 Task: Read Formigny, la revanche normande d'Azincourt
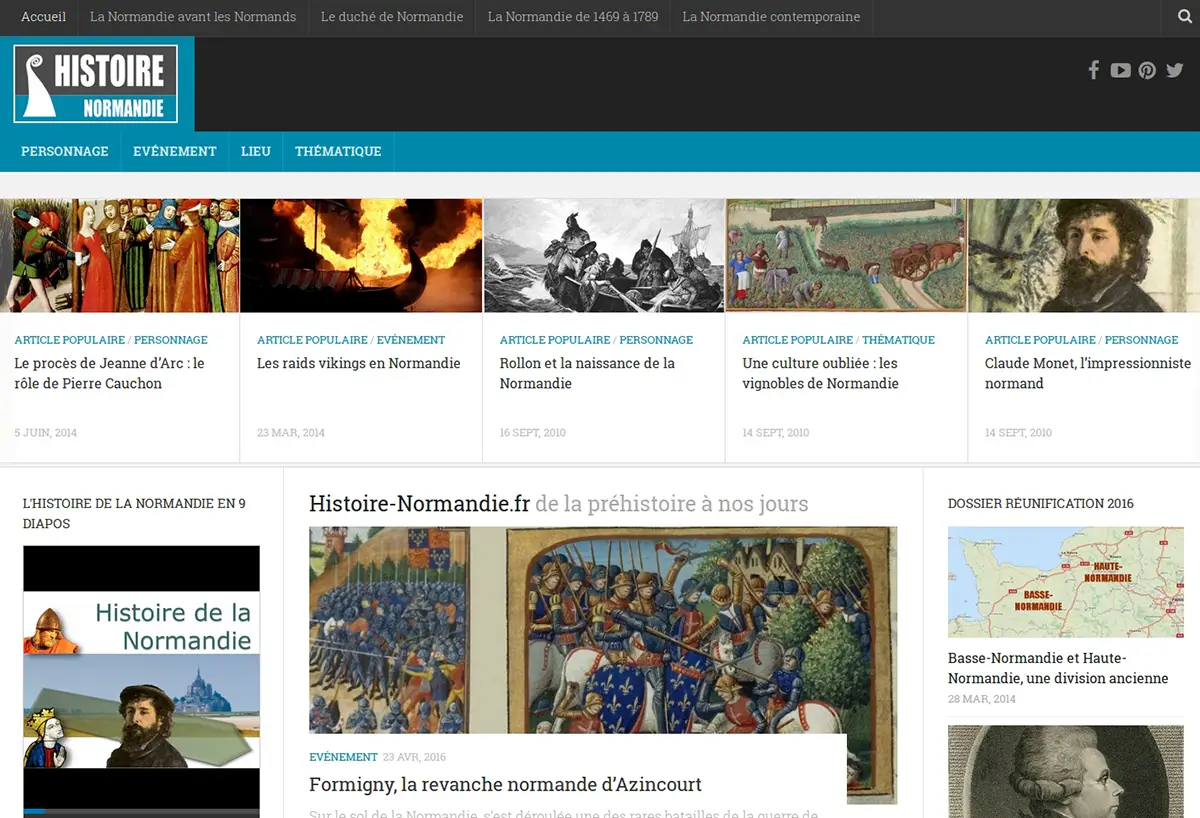[505, 785]
